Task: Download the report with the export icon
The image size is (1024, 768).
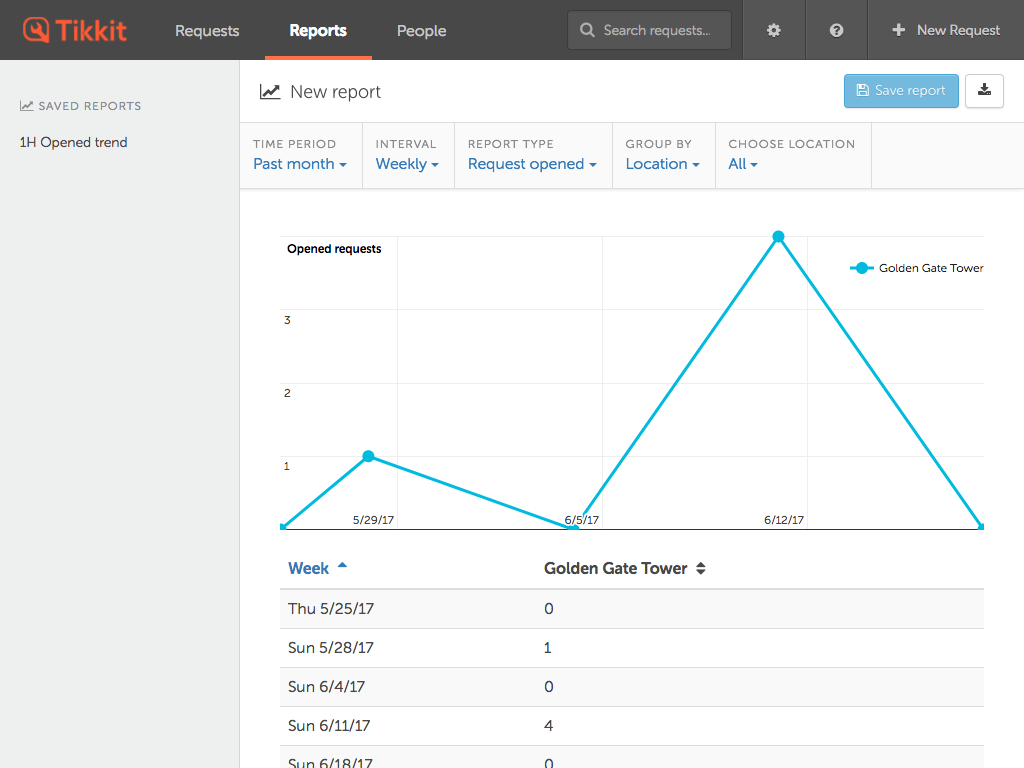Action: click(x=985, y=90)
